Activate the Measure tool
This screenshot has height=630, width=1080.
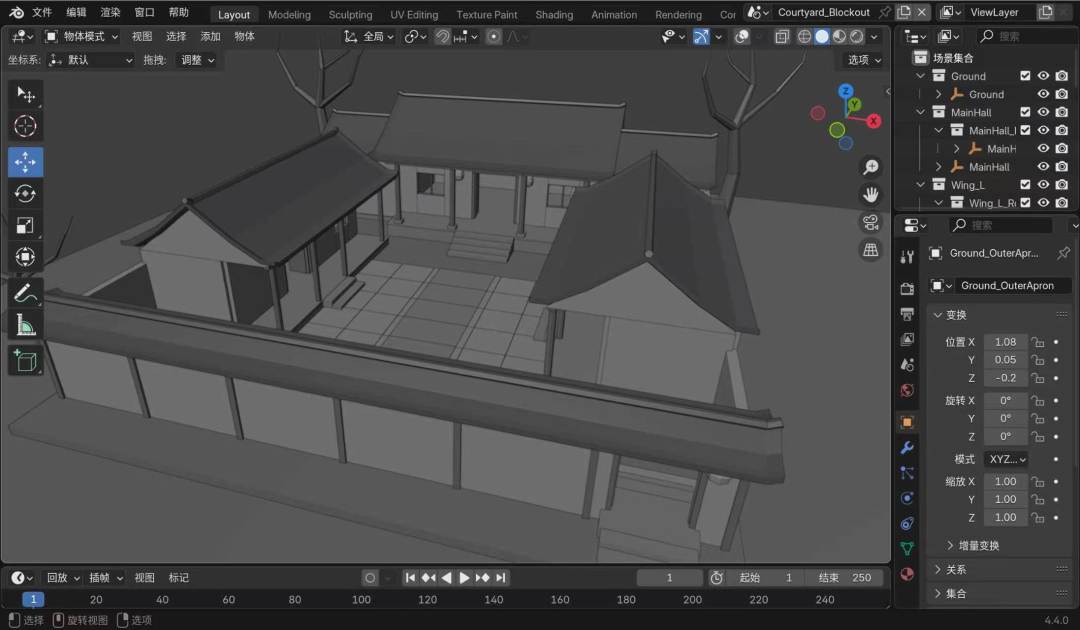point(25,325)
